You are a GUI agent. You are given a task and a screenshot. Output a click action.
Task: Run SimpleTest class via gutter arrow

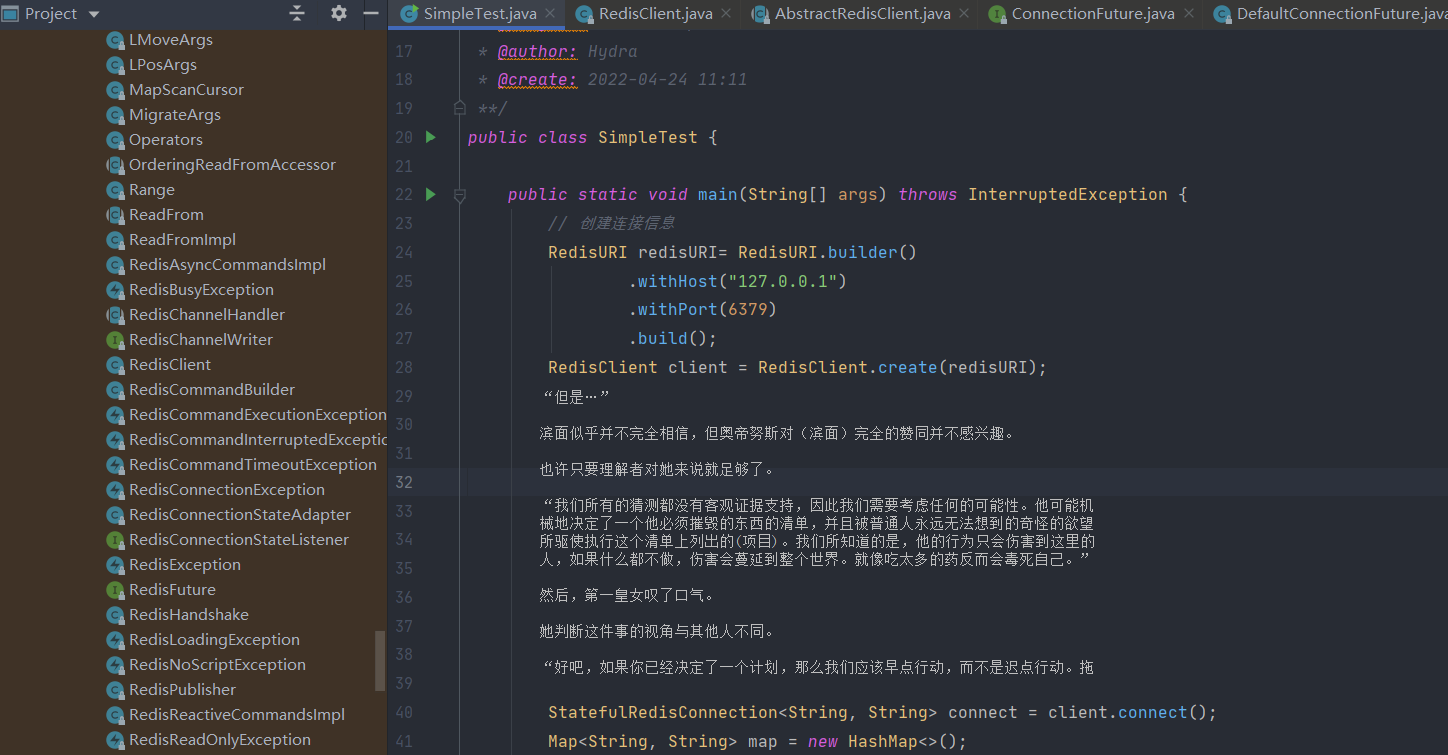(431, 137)
